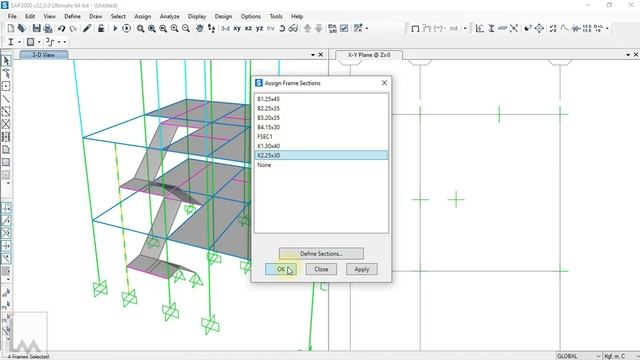Toggle snap to intersections X icon
The image size is (640, 360).
(x=6, y=233)
